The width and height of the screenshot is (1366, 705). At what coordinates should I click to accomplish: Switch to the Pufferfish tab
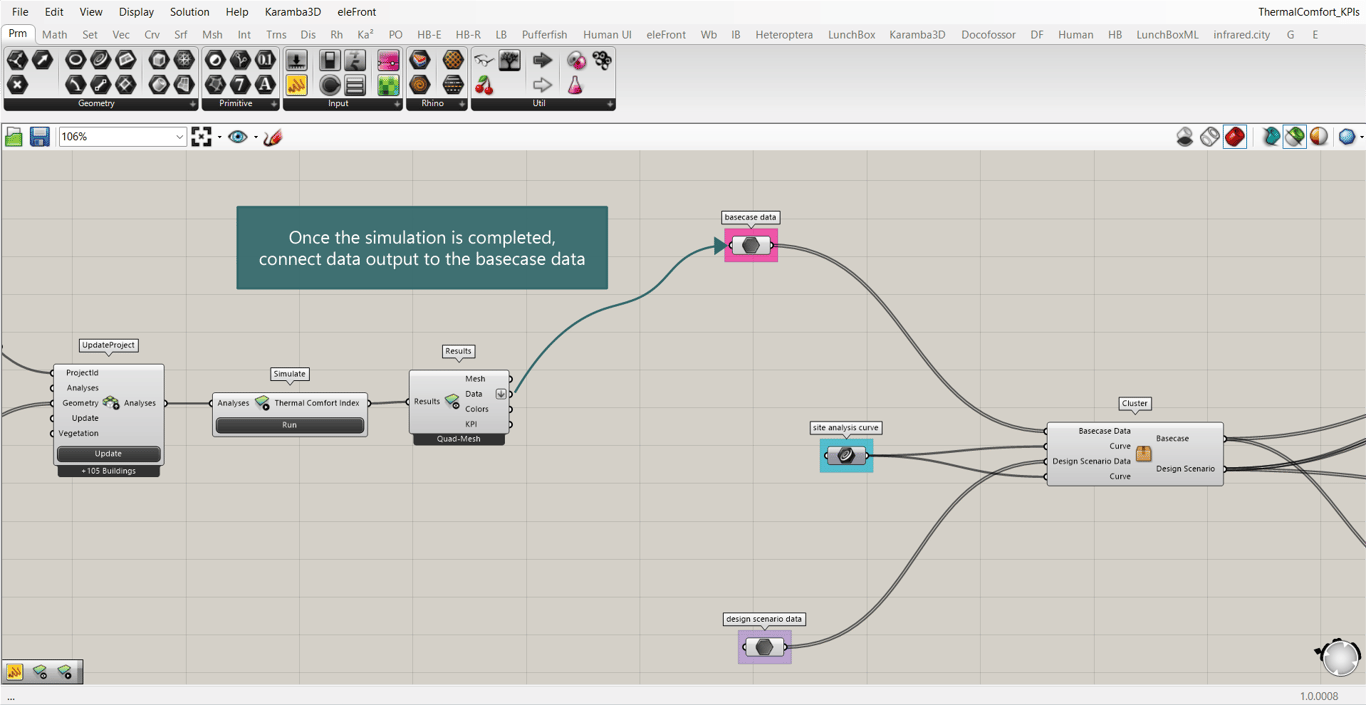point(544,34)
